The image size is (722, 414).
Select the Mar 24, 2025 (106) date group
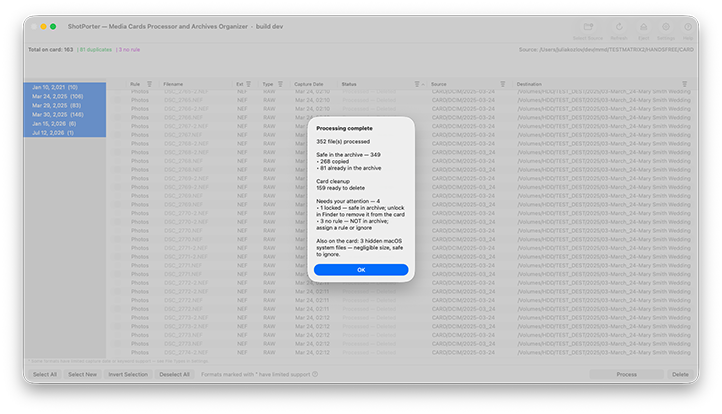(x=64, y=96)
